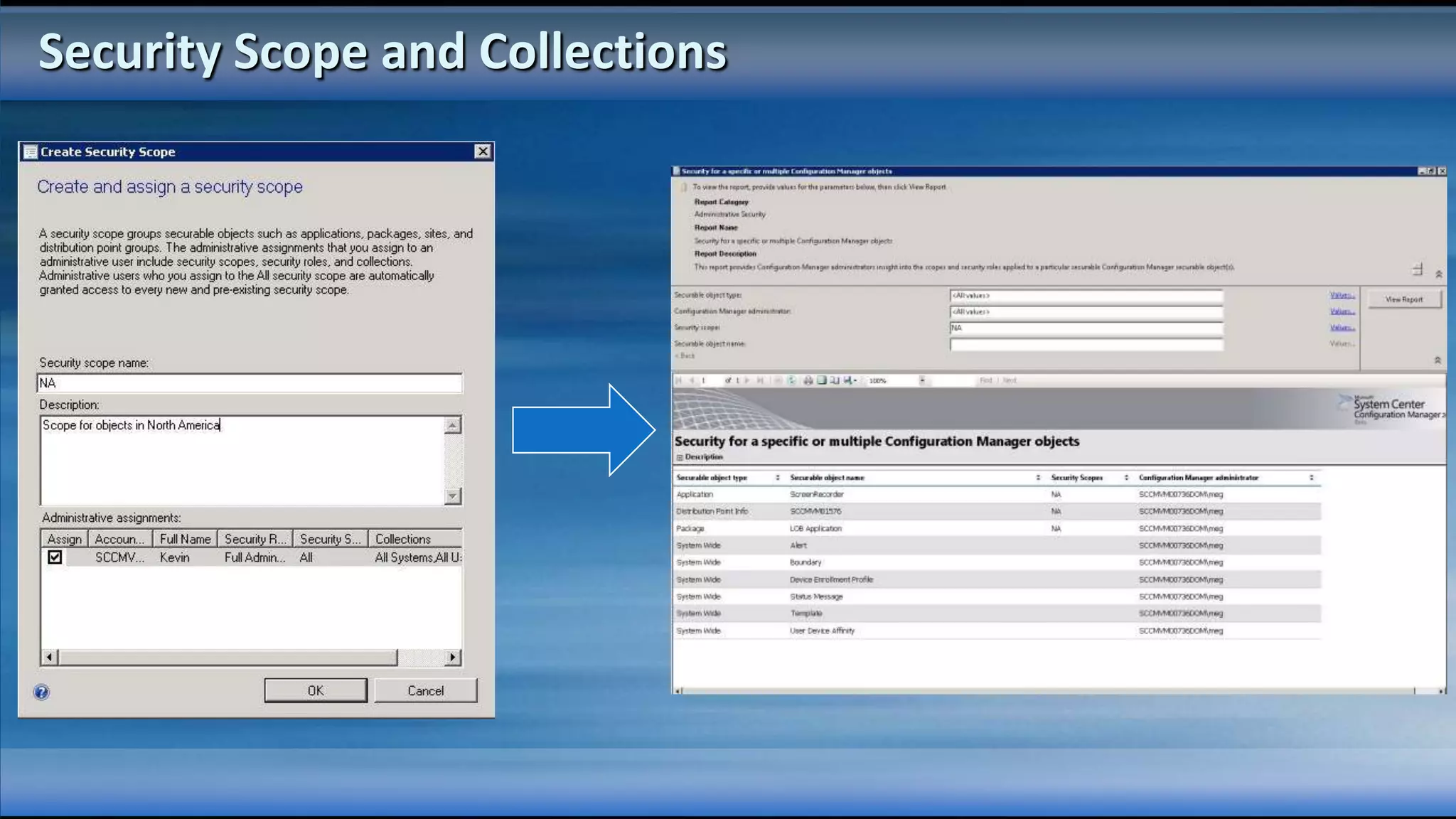This screenshot has width=1456, height=819.
Task: Sort by Configuration Manager administrator column
Action: (1312, 478)
